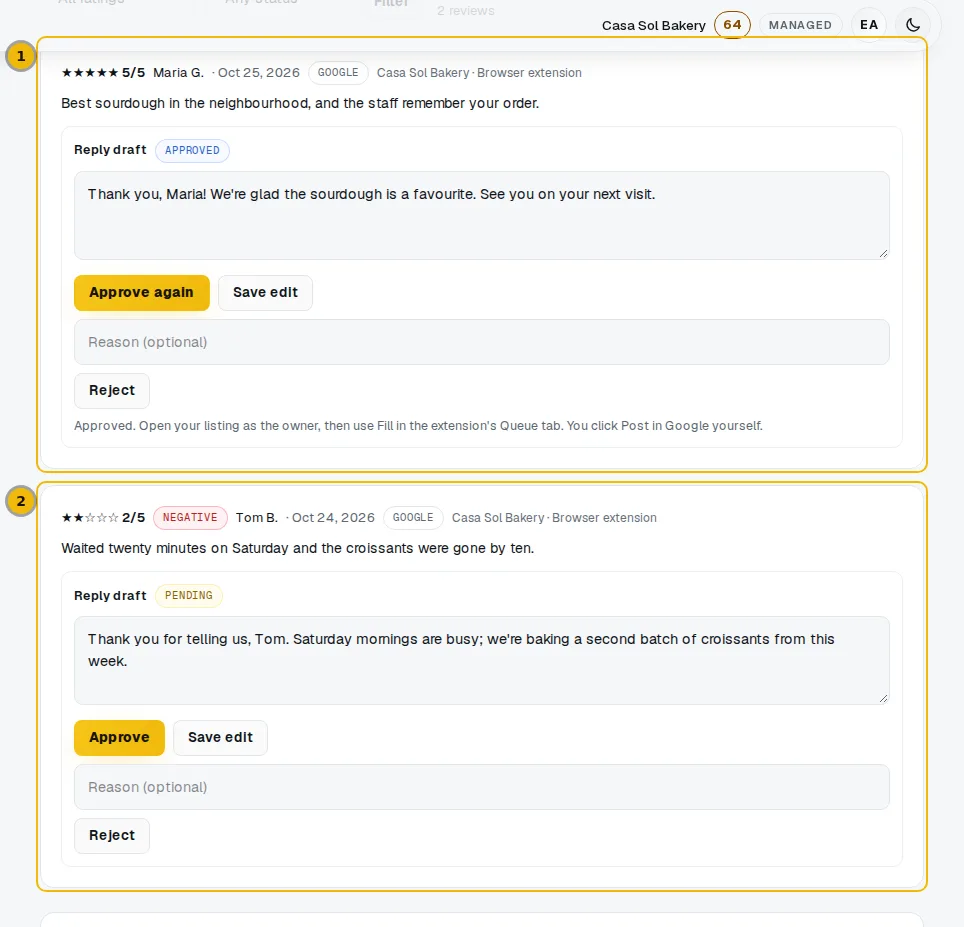Save edit for the croissants reply draft
This screenshot has height=927, width=964.
pos(220,738)
